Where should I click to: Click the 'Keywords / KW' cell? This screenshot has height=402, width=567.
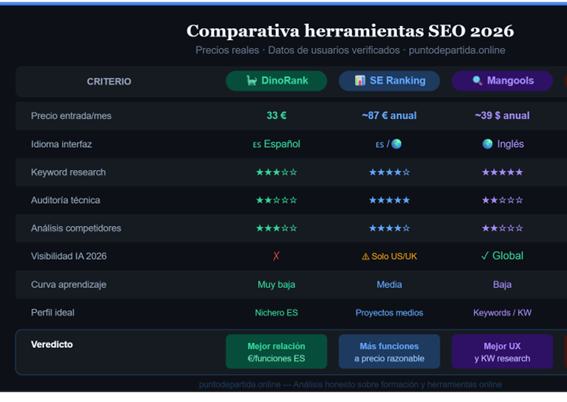click(502, 312)
